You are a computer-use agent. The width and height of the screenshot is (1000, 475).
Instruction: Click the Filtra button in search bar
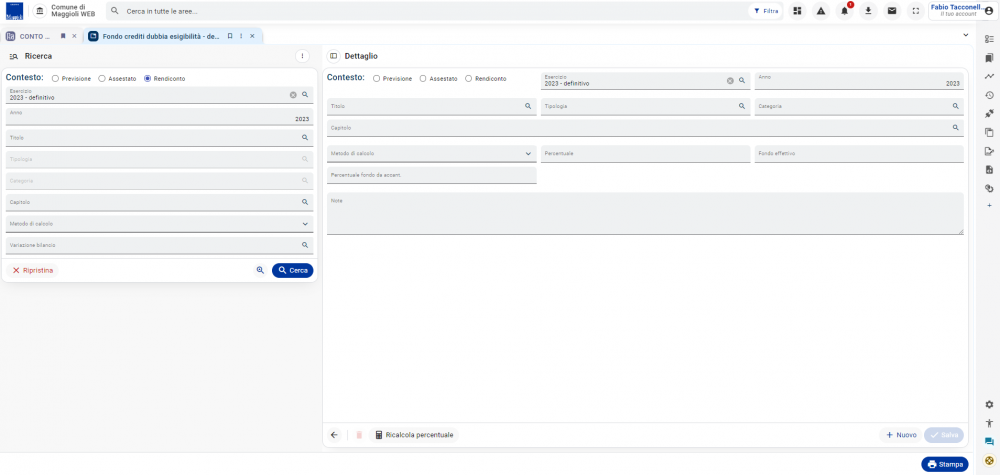[x=765, y=11]
